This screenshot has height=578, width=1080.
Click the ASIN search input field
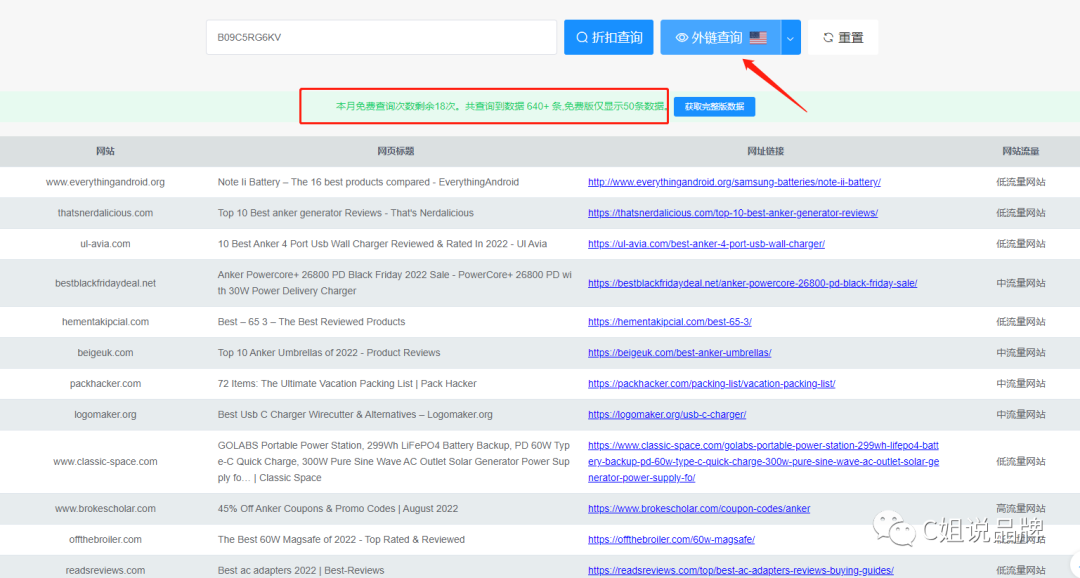click(x=381, y=37)
